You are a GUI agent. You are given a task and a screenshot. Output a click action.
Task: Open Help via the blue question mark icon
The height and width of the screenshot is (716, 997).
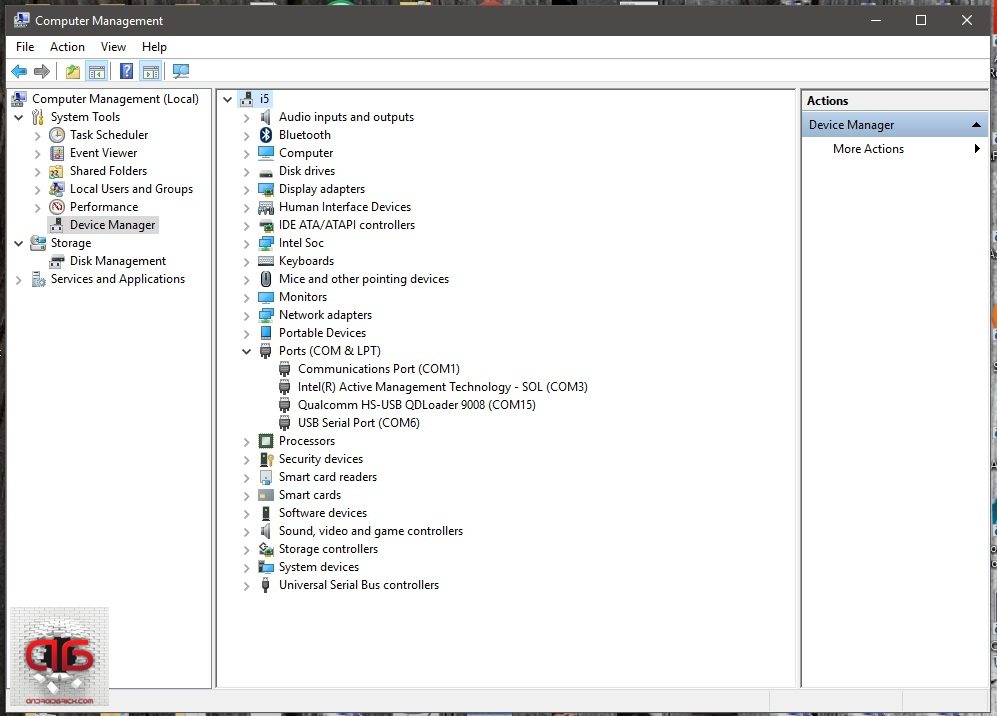point(126,71)
